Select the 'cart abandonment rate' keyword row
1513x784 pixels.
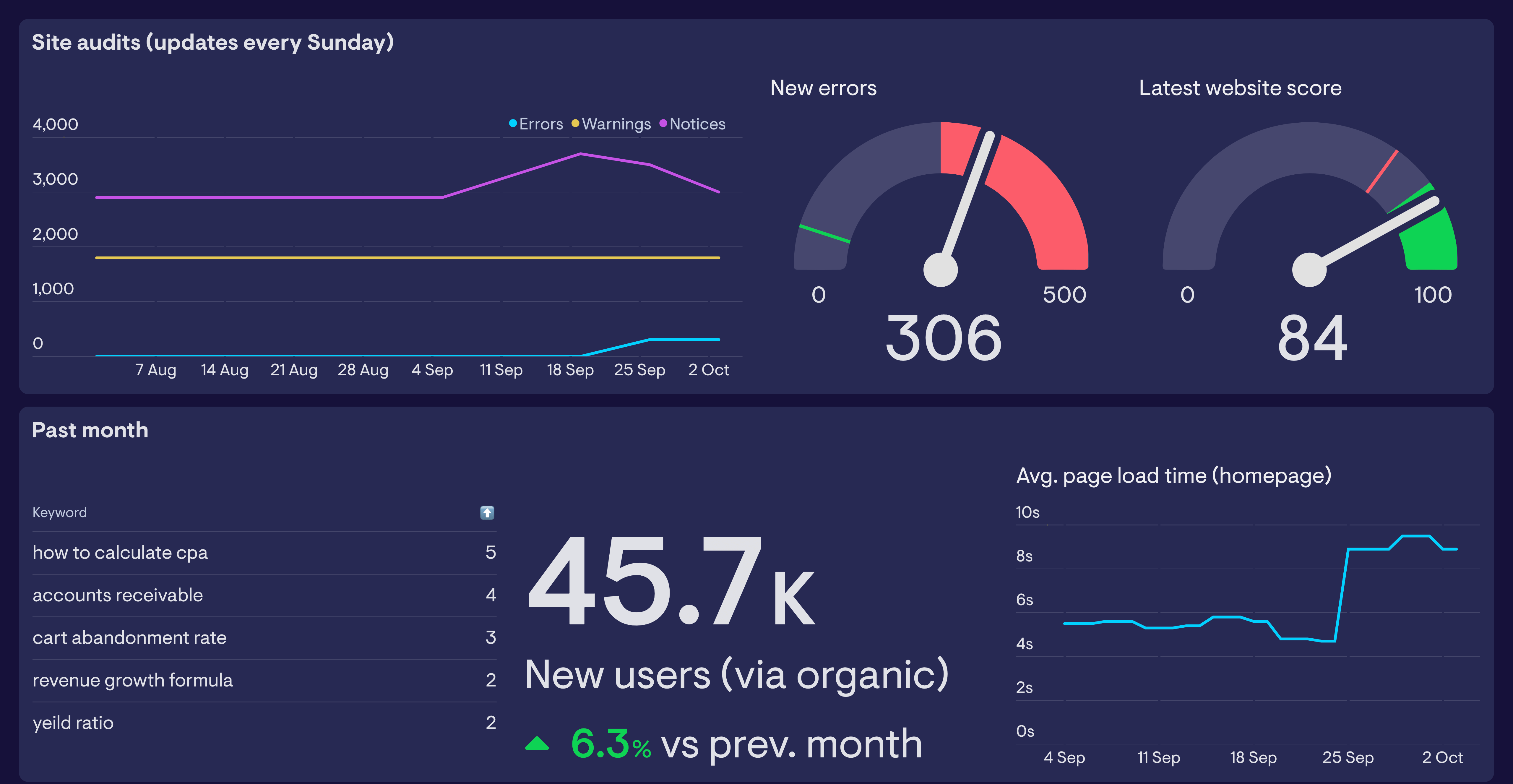point(264,638)
